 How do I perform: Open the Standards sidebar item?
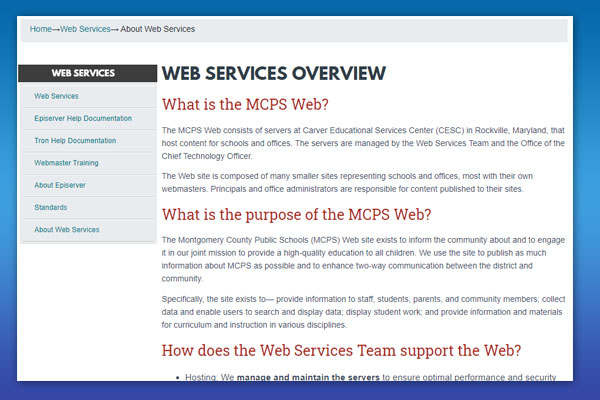click(x=51, y=207)
